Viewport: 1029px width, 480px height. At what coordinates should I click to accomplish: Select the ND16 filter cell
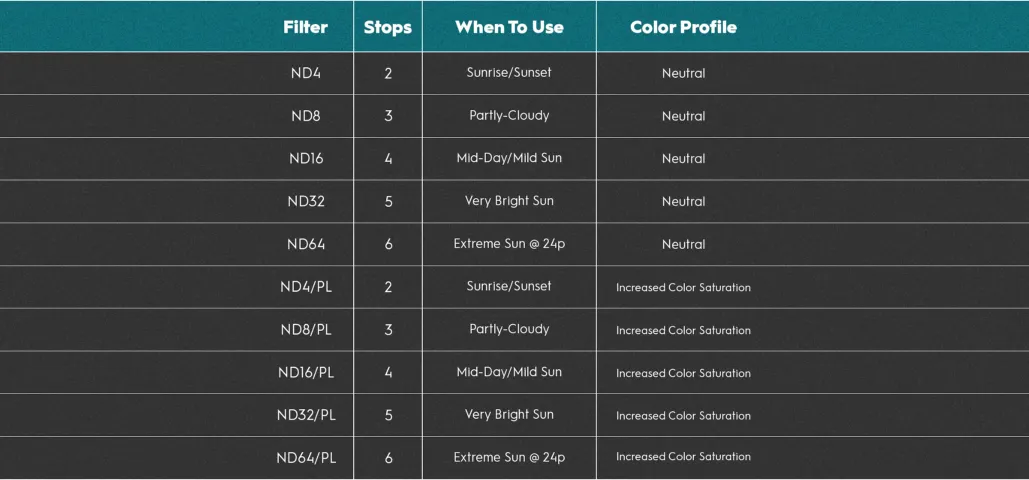click(306, 158)
